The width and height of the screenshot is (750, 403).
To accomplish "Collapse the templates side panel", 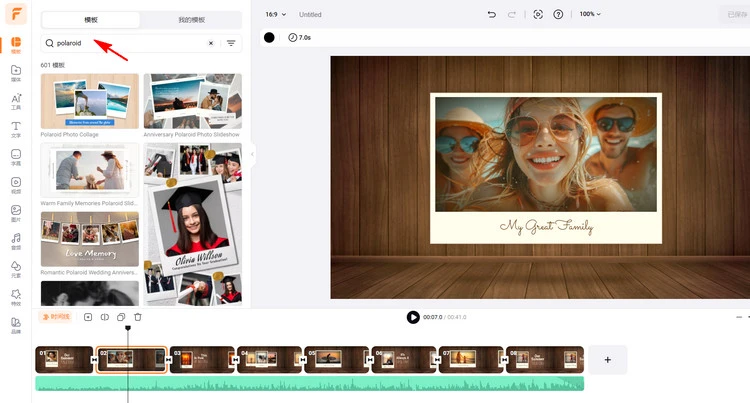I will pos(254,155).
